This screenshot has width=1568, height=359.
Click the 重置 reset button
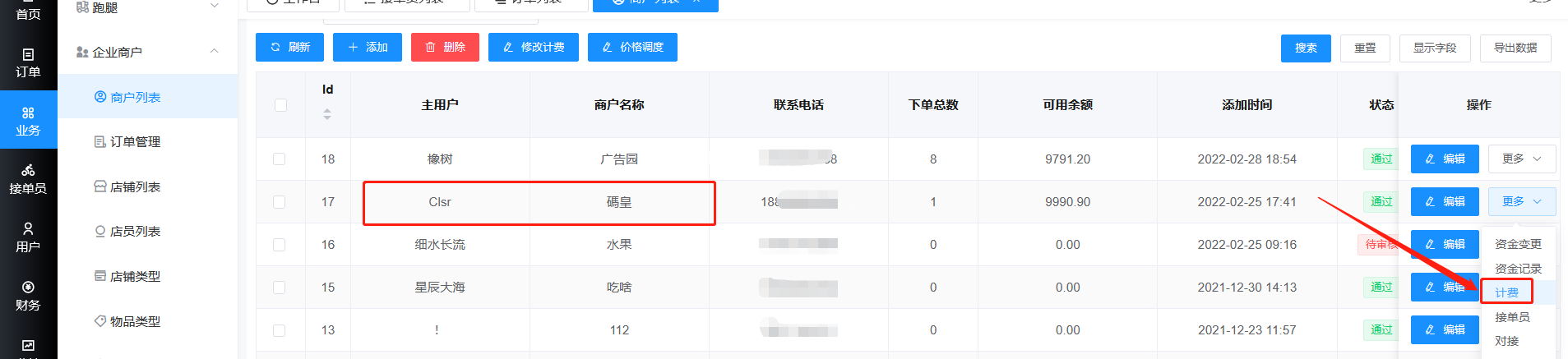pyautogui.click(x=1365, y=48)
